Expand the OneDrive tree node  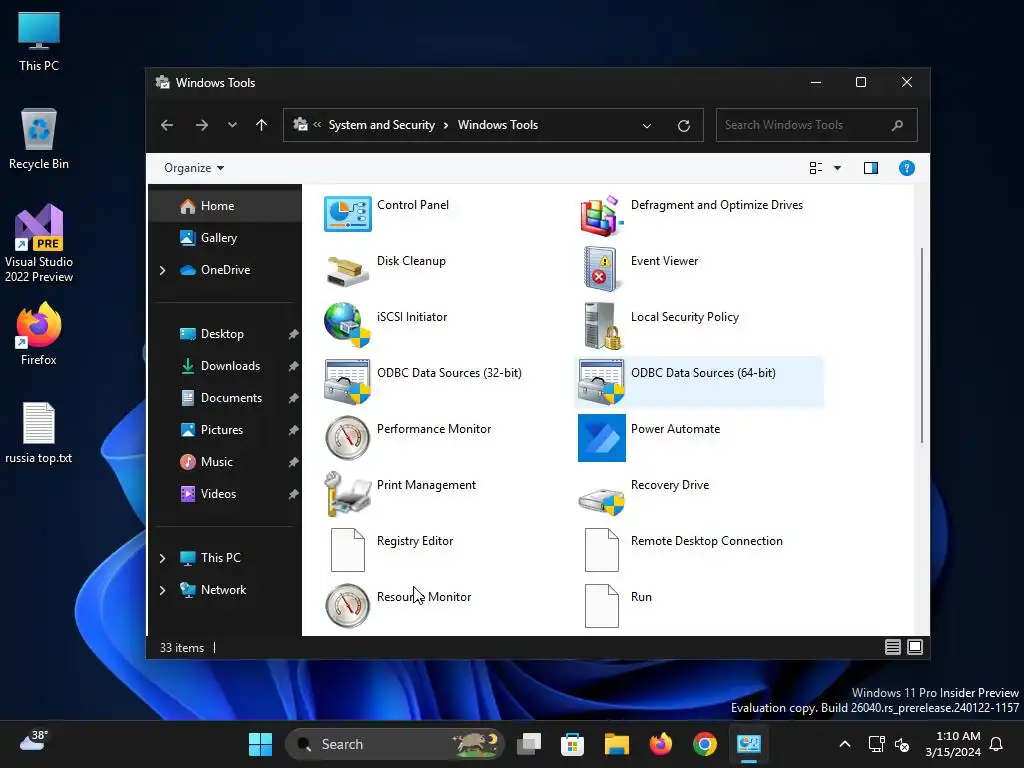click(x=163, y=270)
